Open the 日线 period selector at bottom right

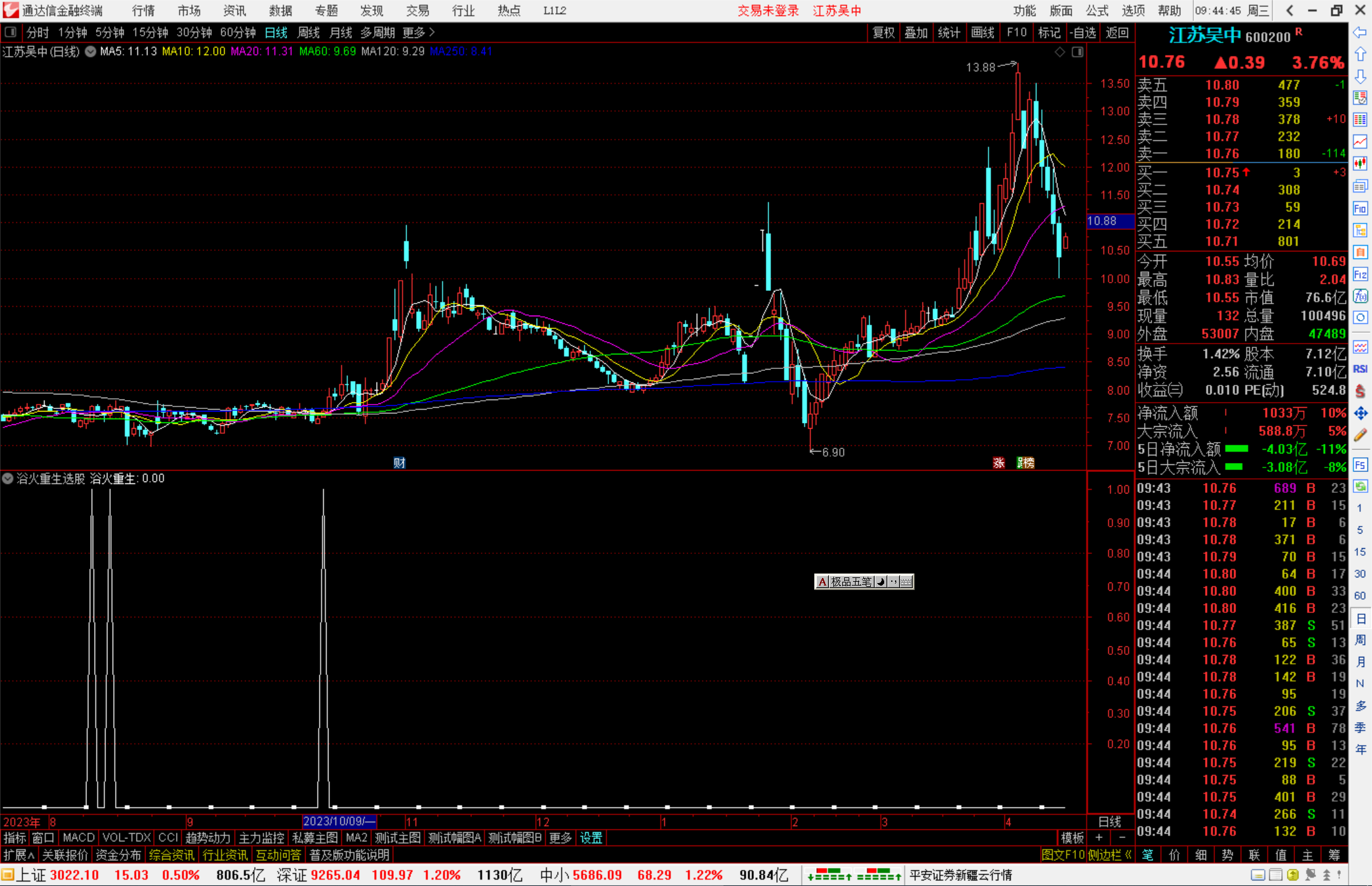click(1110, 822)
